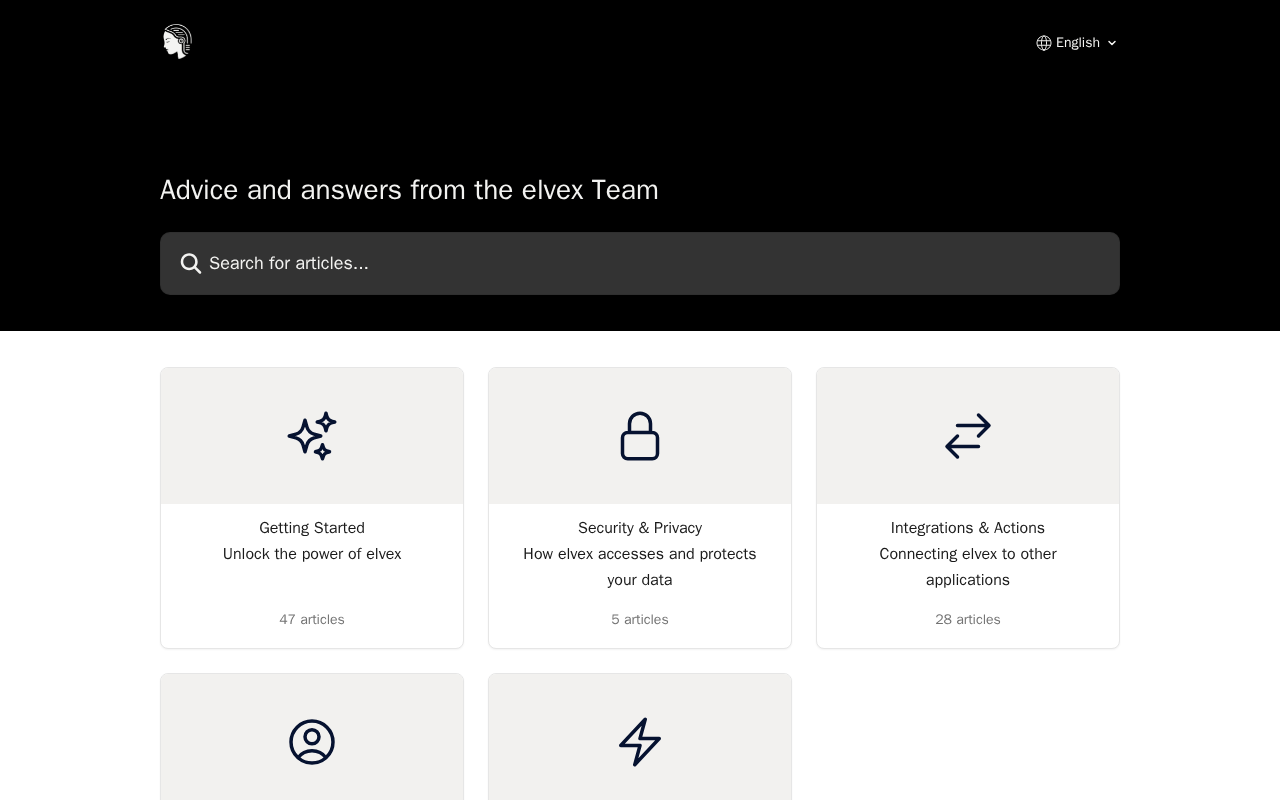Viewport: 1280px width, 800px height.
Task: Click "How elvex accesses and protects" description
Action: 640,554
